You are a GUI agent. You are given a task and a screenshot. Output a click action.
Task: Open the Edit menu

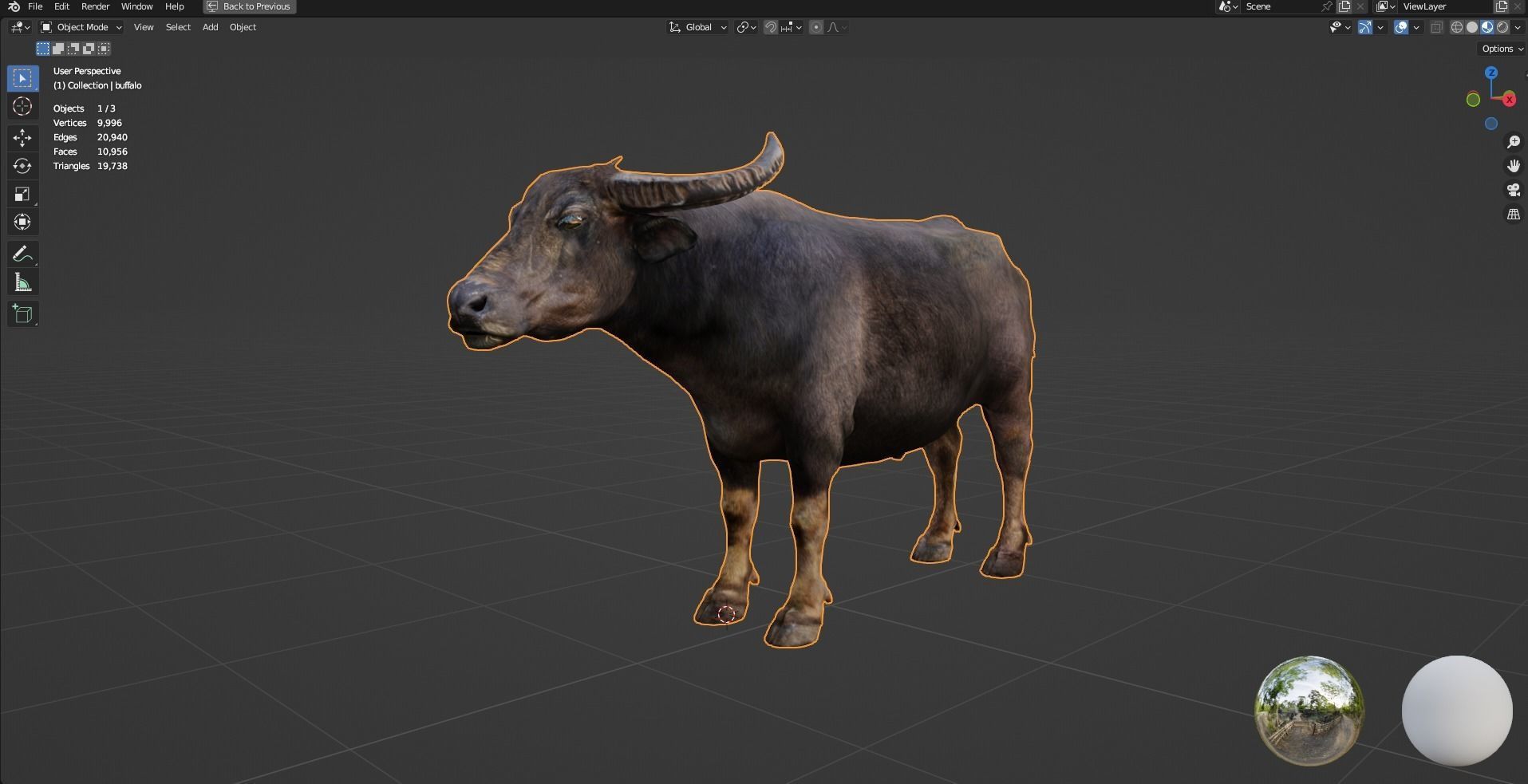tap(61, 6)
